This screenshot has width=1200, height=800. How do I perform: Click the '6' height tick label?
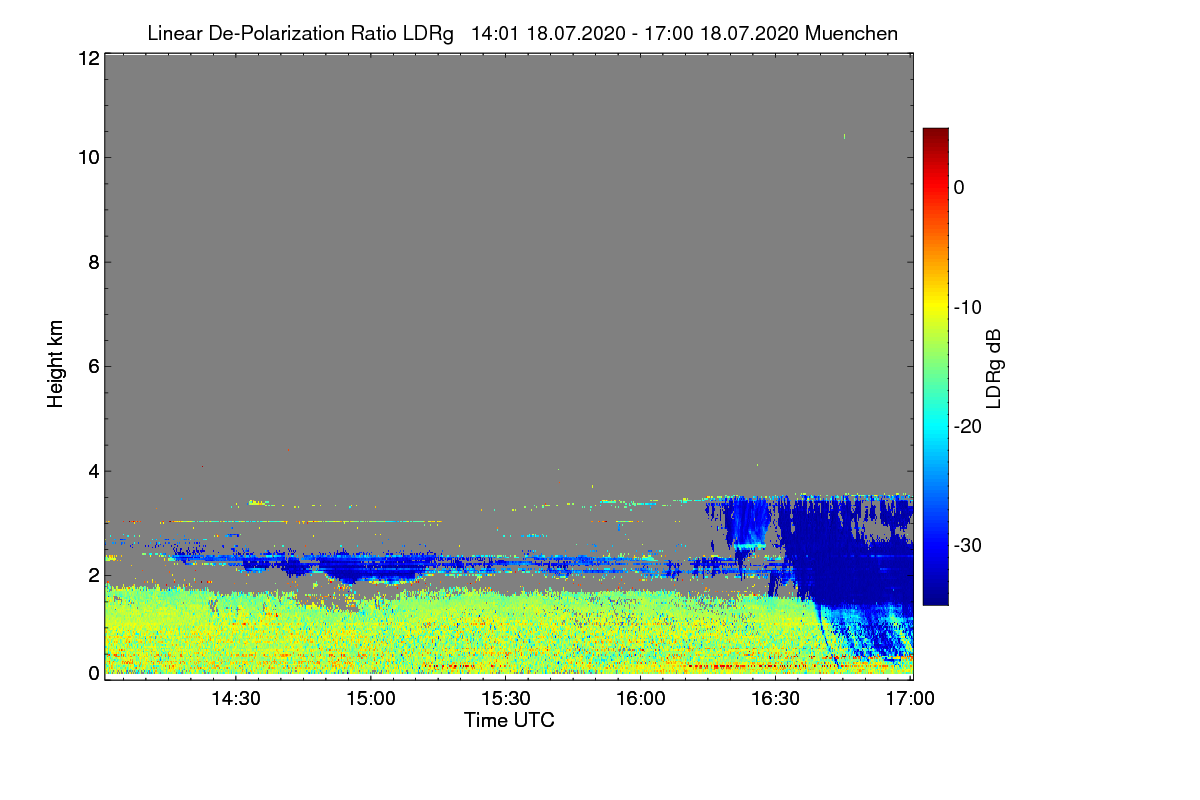pyautogui.click(x=93, y=366)
